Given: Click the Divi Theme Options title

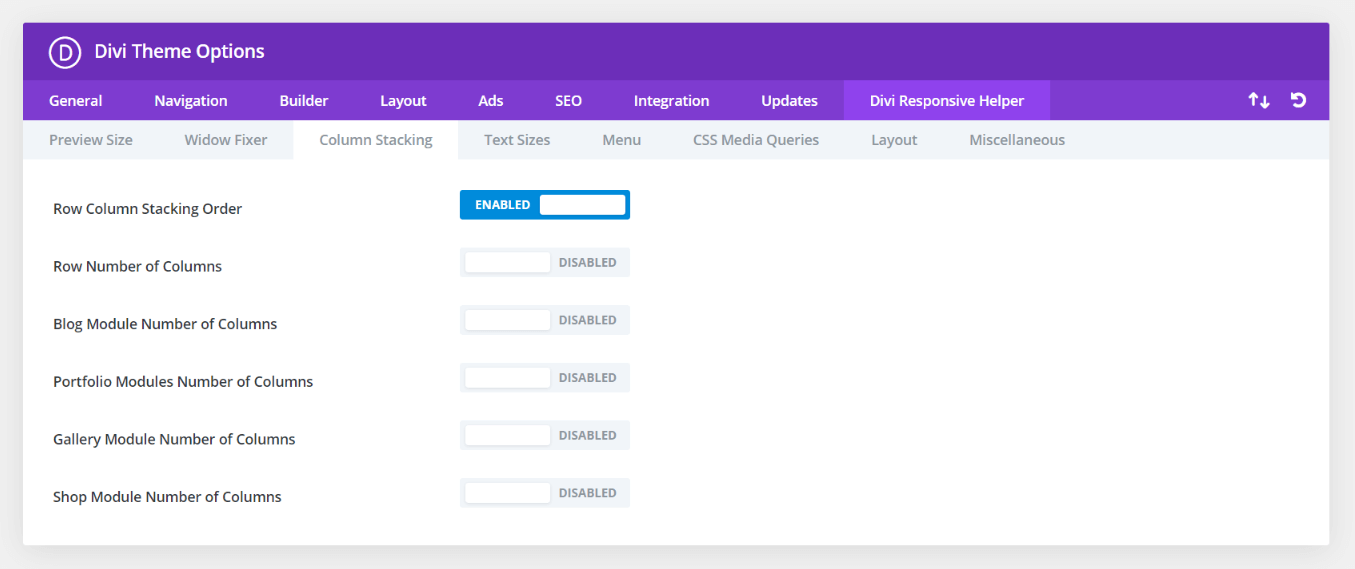Looking at the screenshot, I should pyautogui.click(x=180, y=52).
